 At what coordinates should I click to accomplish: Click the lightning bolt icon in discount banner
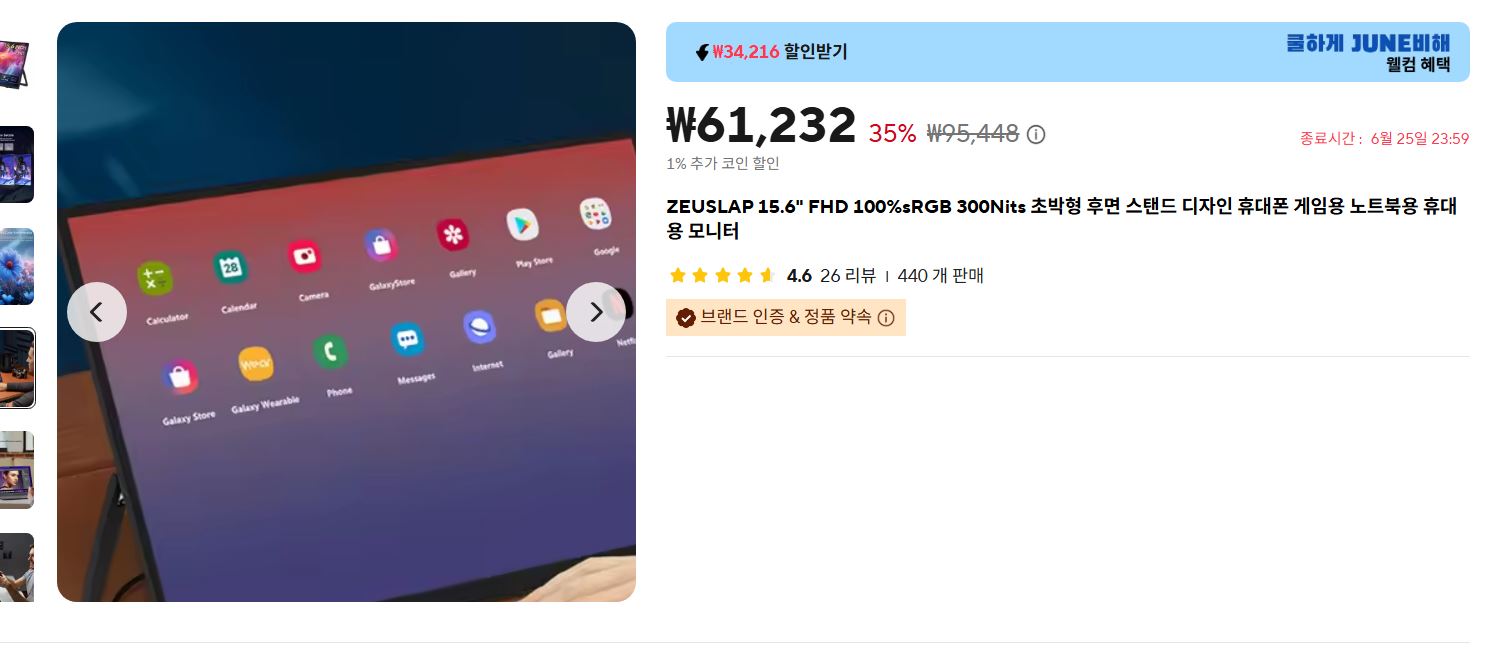(x=702, y=52)
